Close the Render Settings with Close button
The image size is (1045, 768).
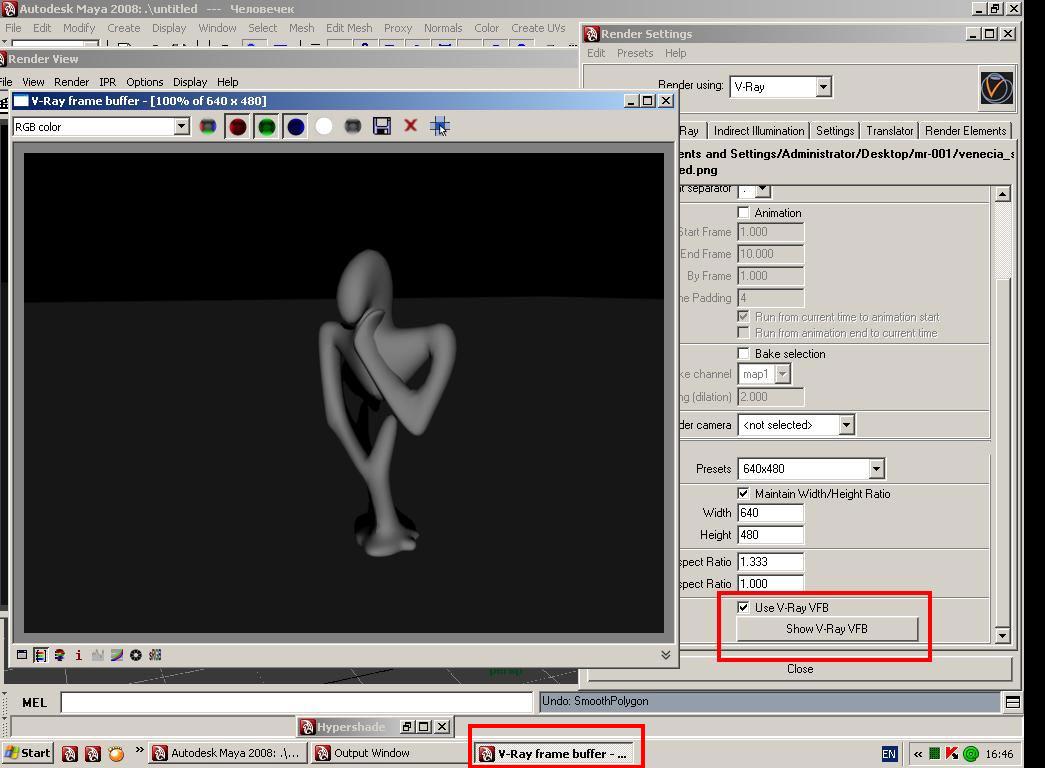pyautogui.click(x=799, y=669)
